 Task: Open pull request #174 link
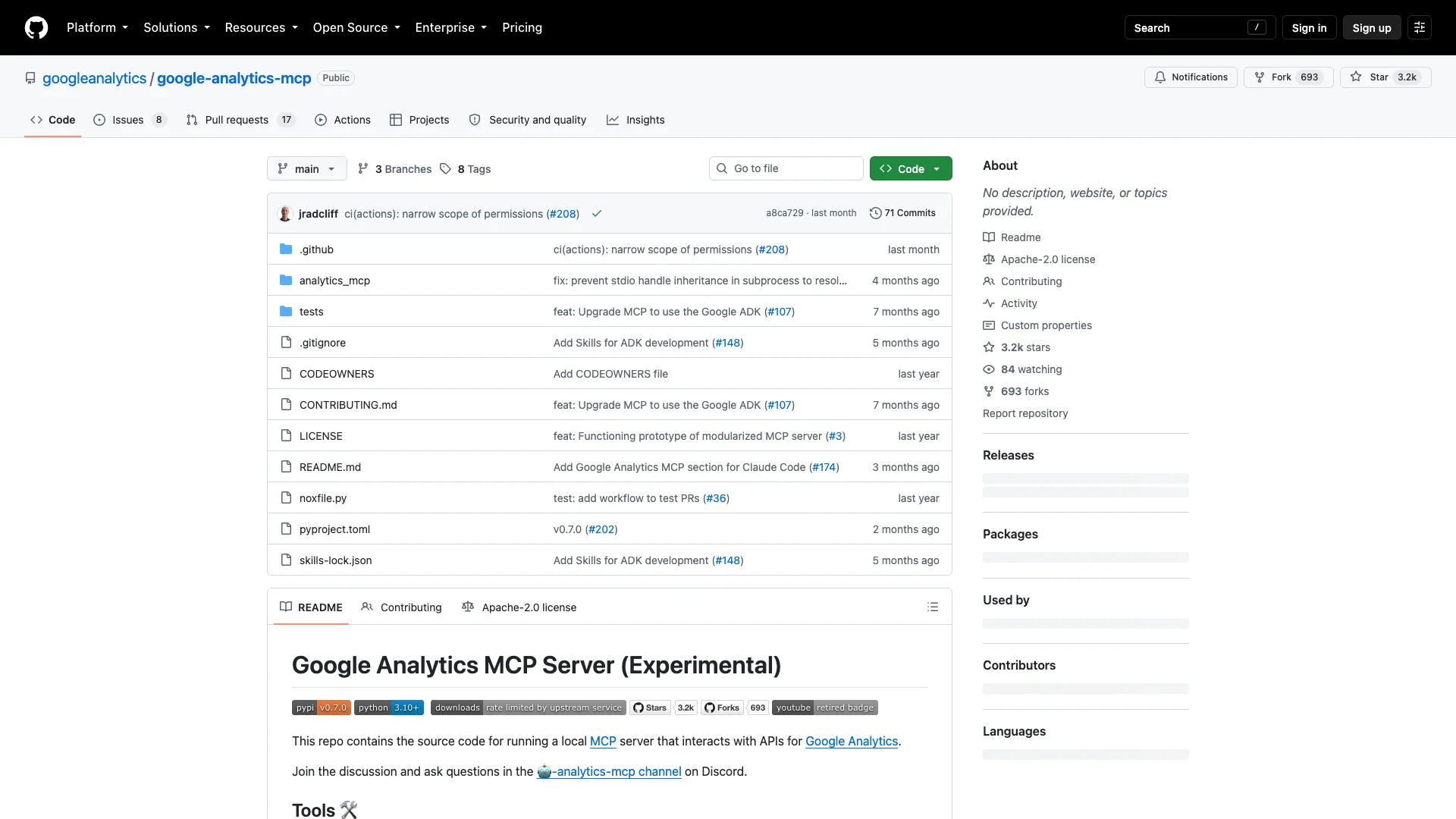pyautogui.click(x=824, y=467)
